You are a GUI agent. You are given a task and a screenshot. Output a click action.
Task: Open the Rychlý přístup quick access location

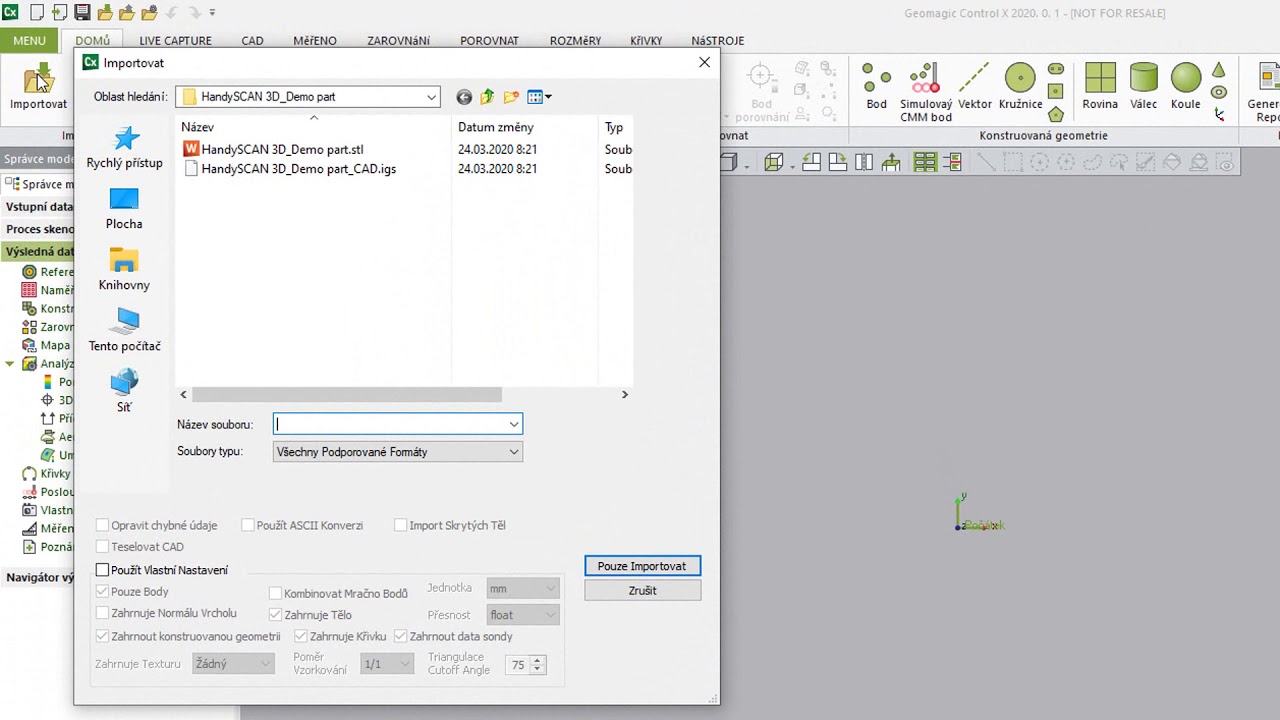coord(124,147)
